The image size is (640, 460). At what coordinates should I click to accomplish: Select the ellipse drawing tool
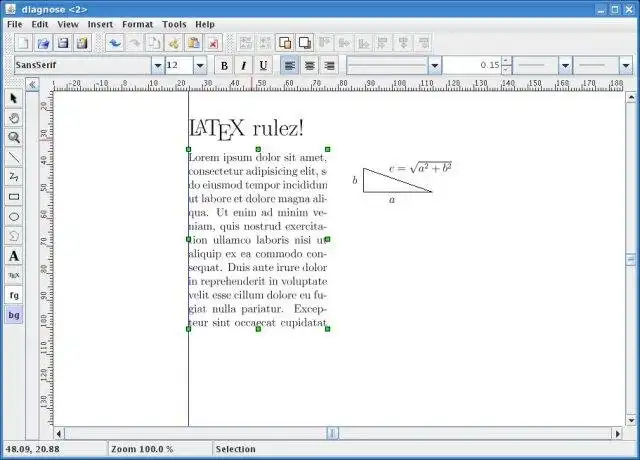(14, 216)
